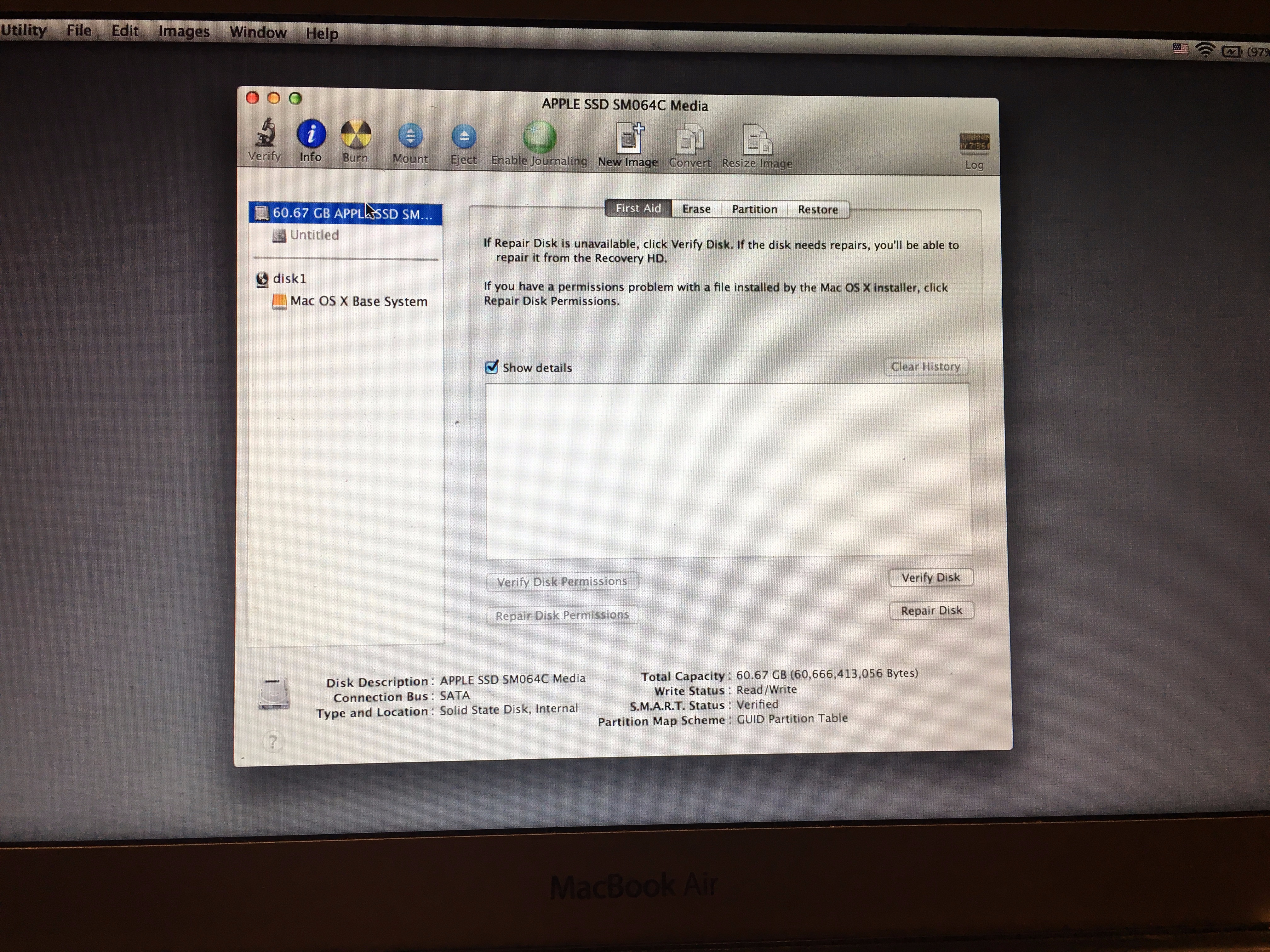Open the Log panel
Viewport: 1270px width, 952px height.
974,144
